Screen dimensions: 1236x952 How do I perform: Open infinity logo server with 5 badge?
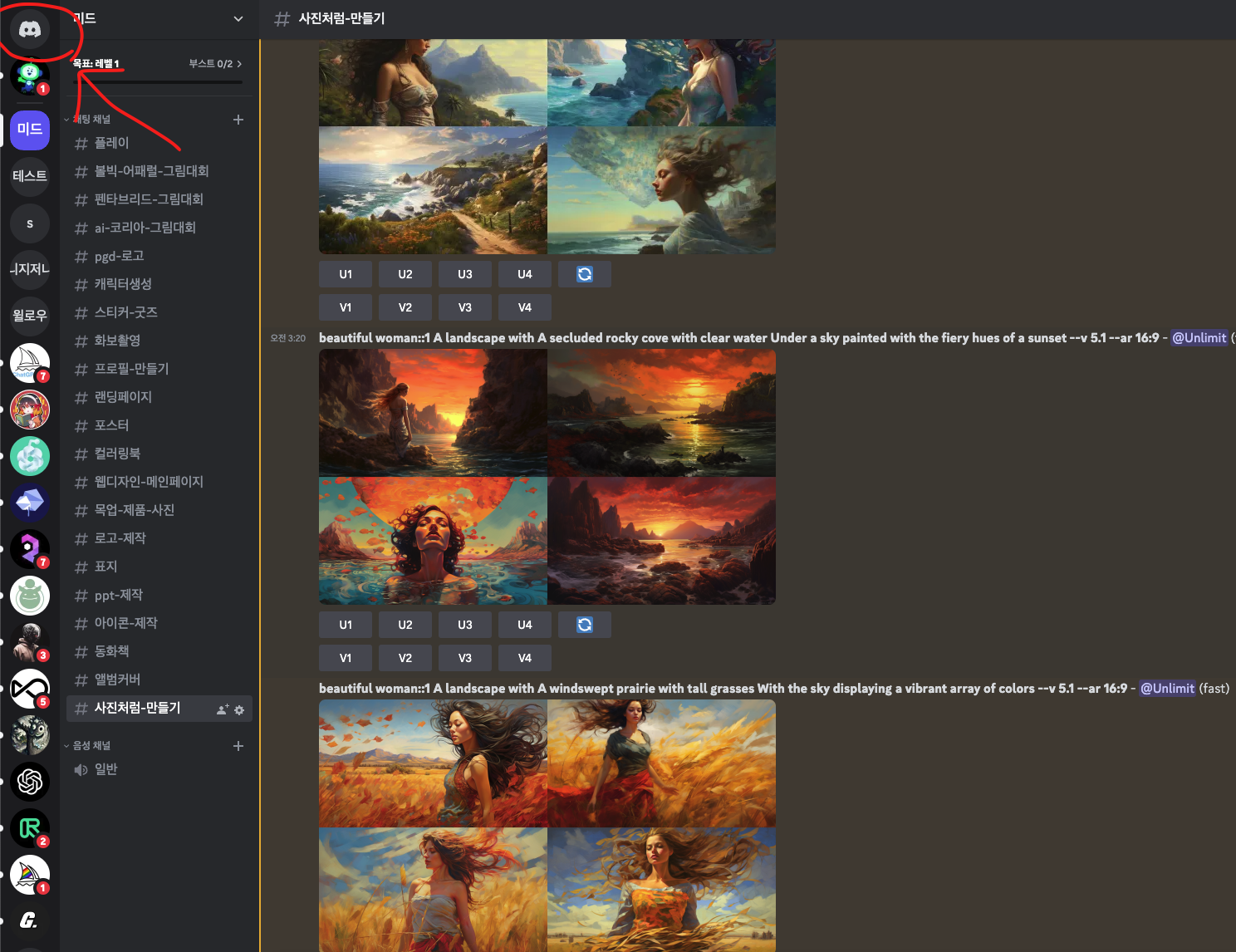(30, 689)
